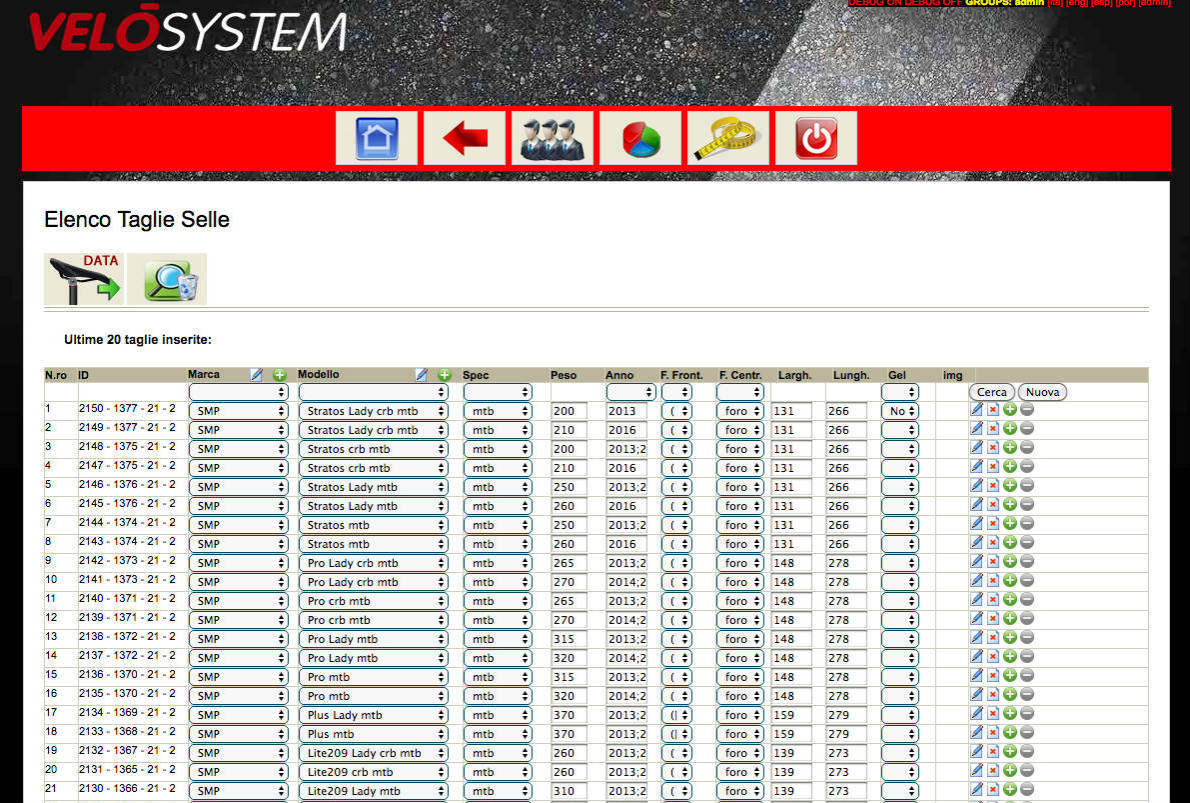1190x803 pixels.
Task: Delete row 15 (ID 2136) with red X
Action: pos(993,675)
